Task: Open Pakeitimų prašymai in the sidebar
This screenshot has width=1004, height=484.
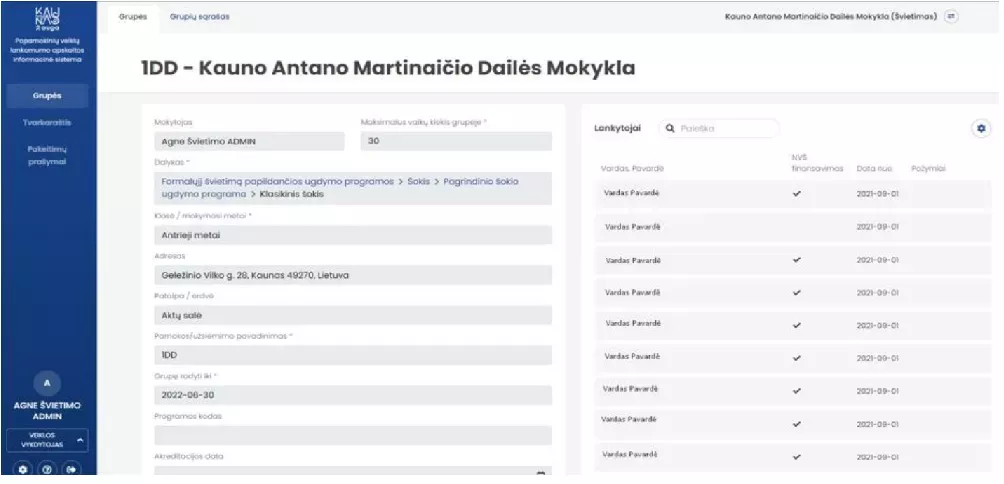Action: tap(47, 155)
